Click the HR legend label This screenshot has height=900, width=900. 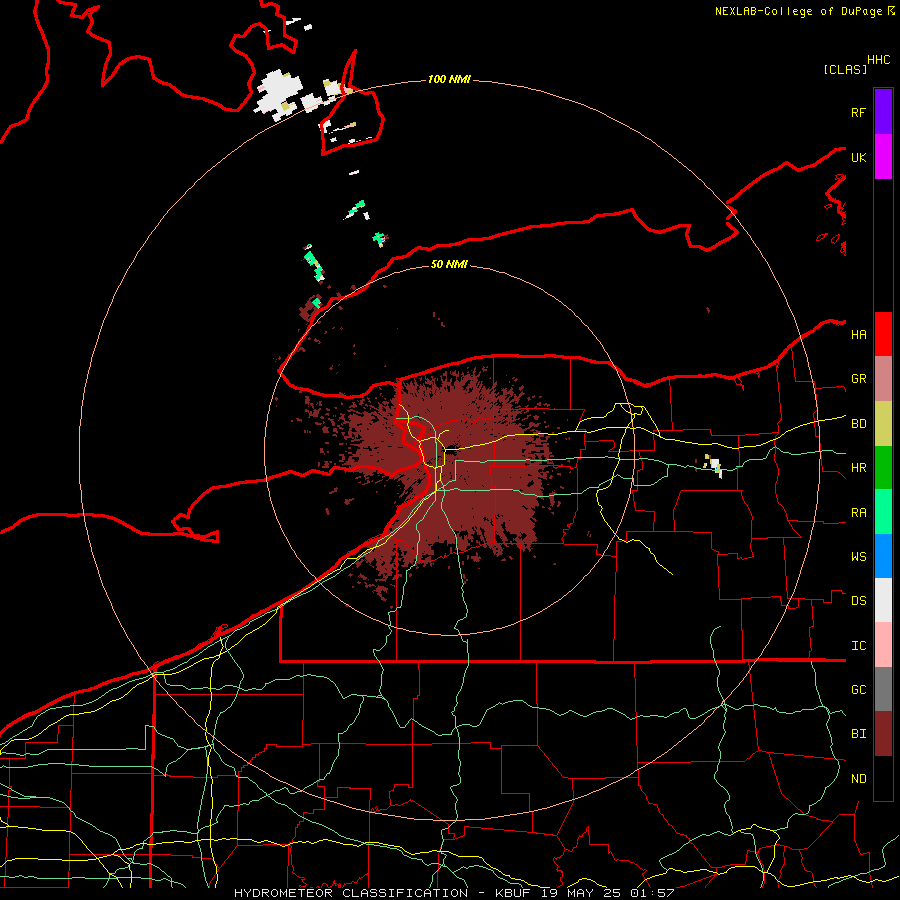[x=858, y=468]
